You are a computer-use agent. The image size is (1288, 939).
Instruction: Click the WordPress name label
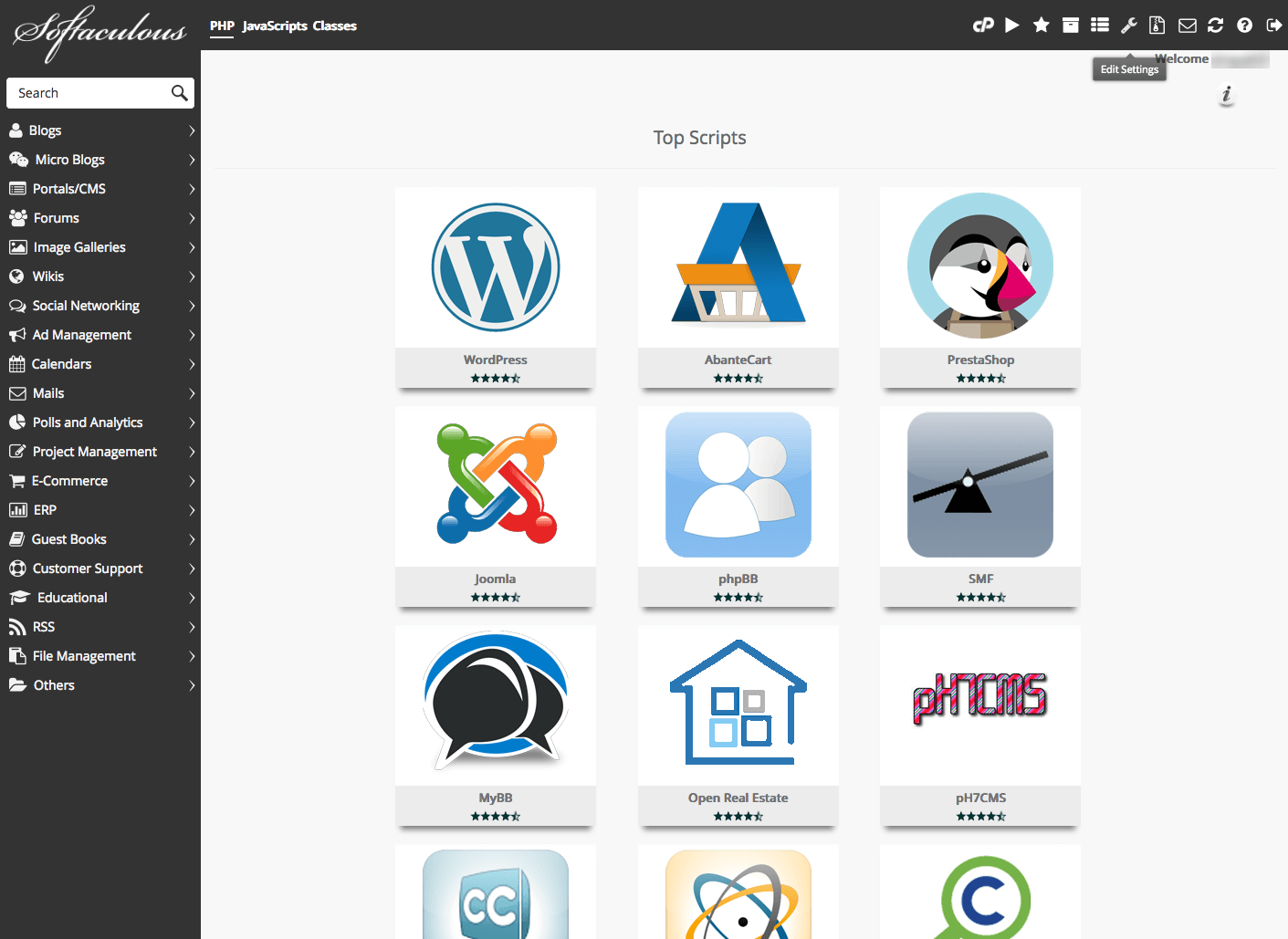coord(496,360)
